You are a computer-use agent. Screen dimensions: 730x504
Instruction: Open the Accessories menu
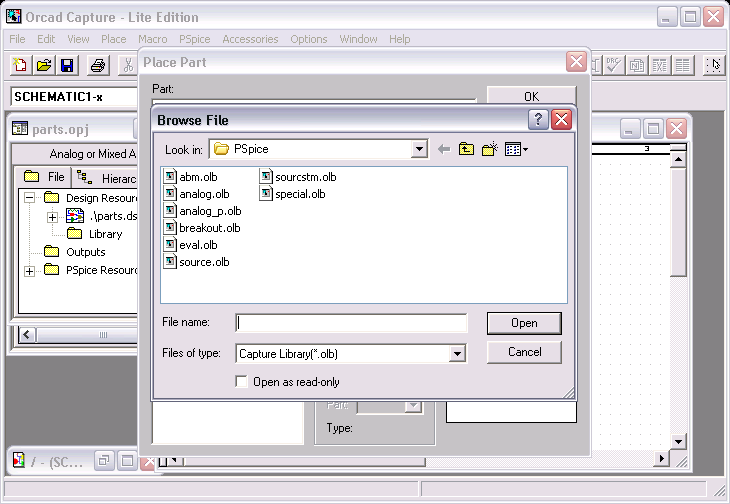point(250,39)
